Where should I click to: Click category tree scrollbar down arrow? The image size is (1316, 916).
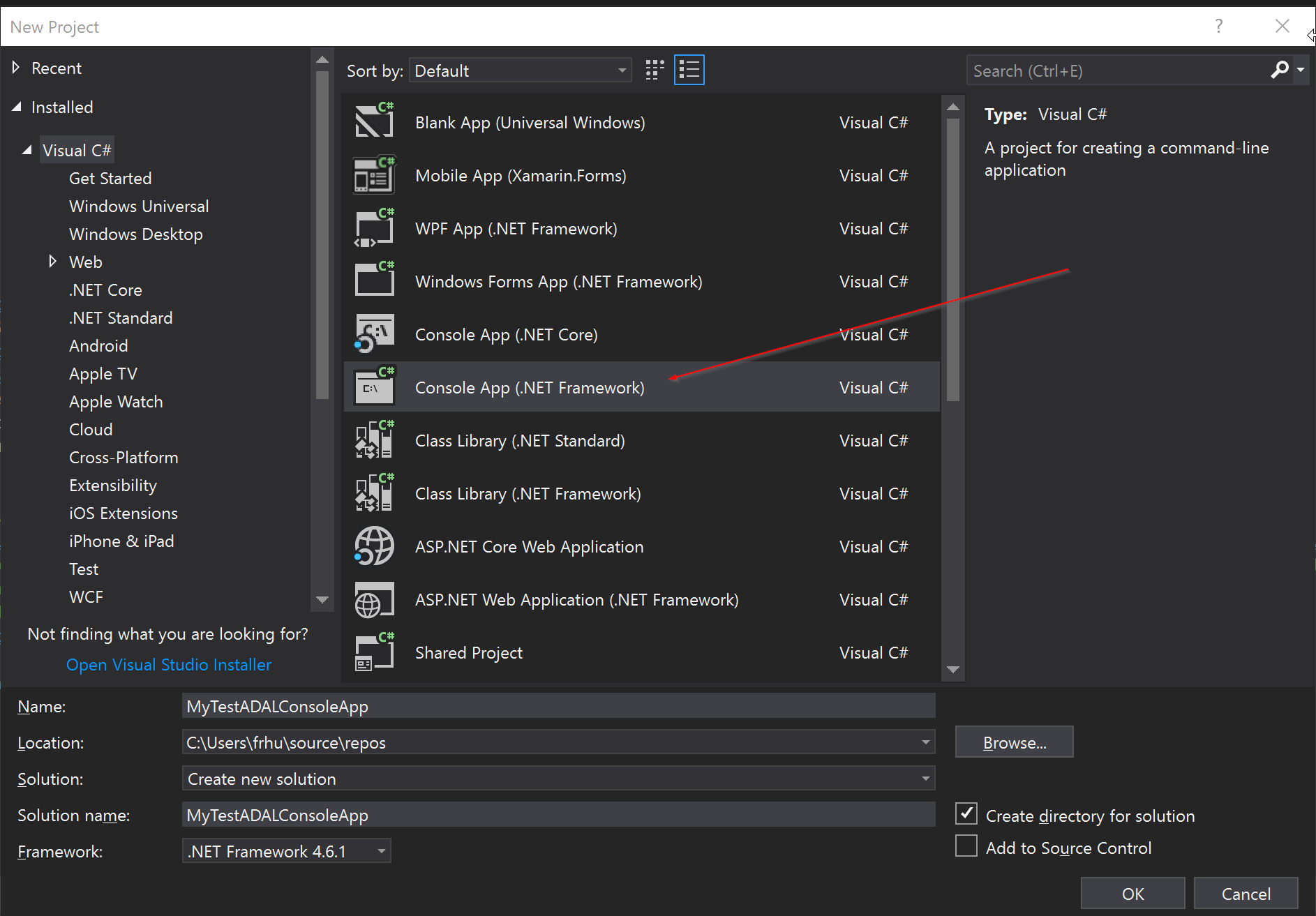322,599
